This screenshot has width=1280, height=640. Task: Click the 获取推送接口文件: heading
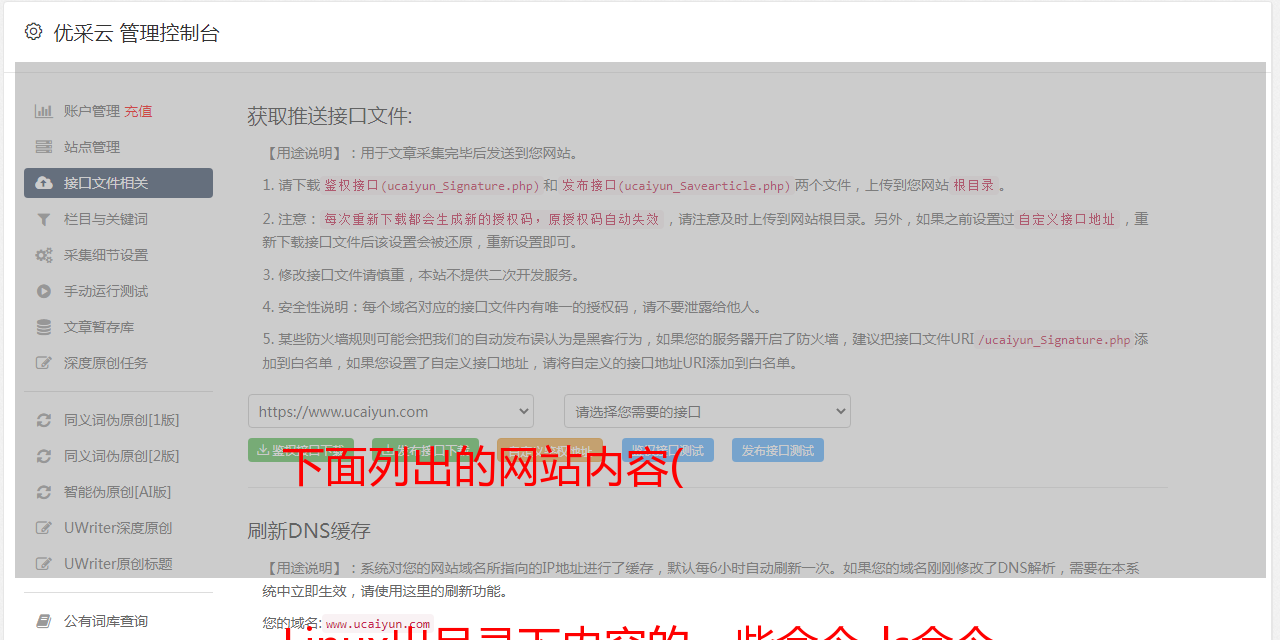pos(330,116)
